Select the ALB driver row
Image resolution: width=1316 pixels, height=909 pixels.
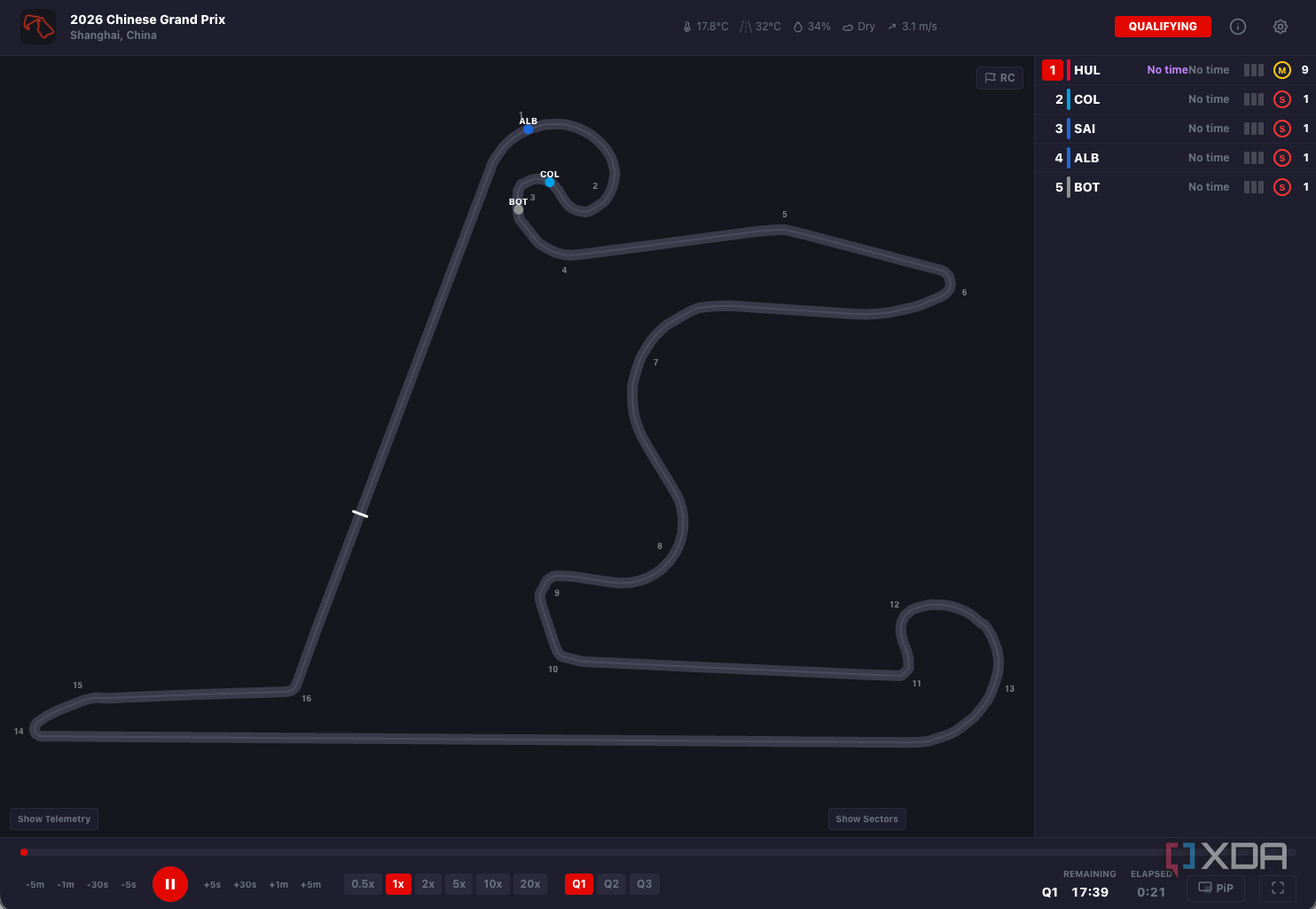tap(1176, 158)
